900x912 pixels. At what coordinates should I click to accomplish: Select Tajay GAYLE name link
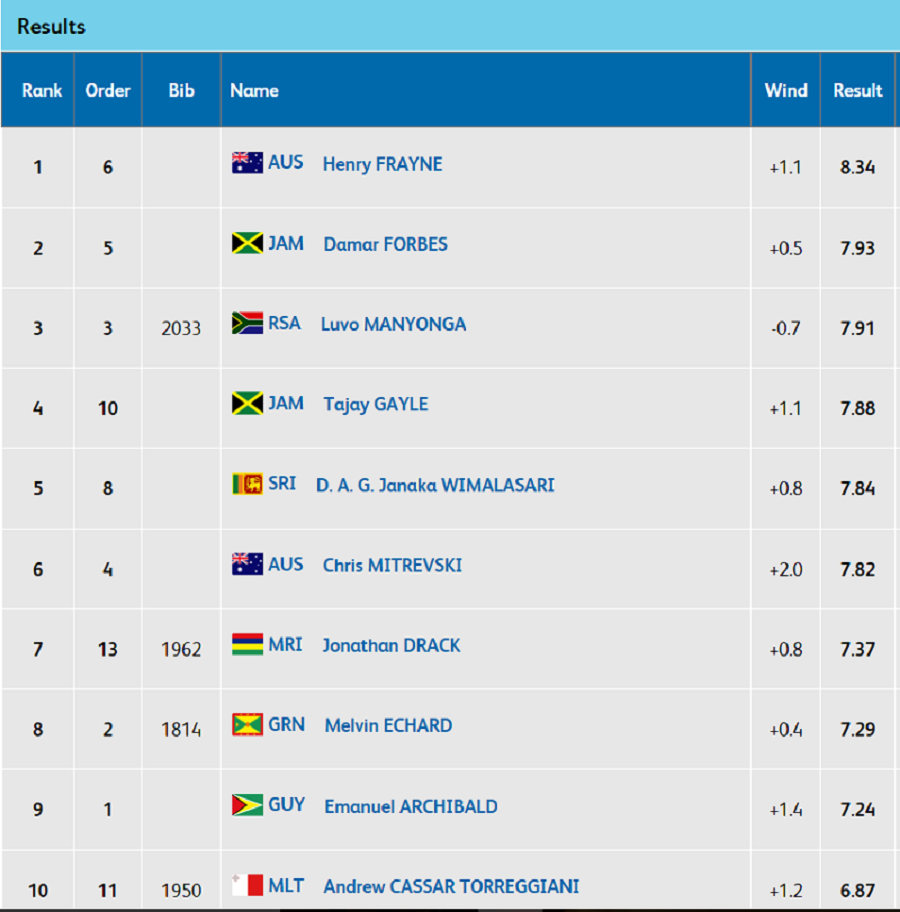376,404
